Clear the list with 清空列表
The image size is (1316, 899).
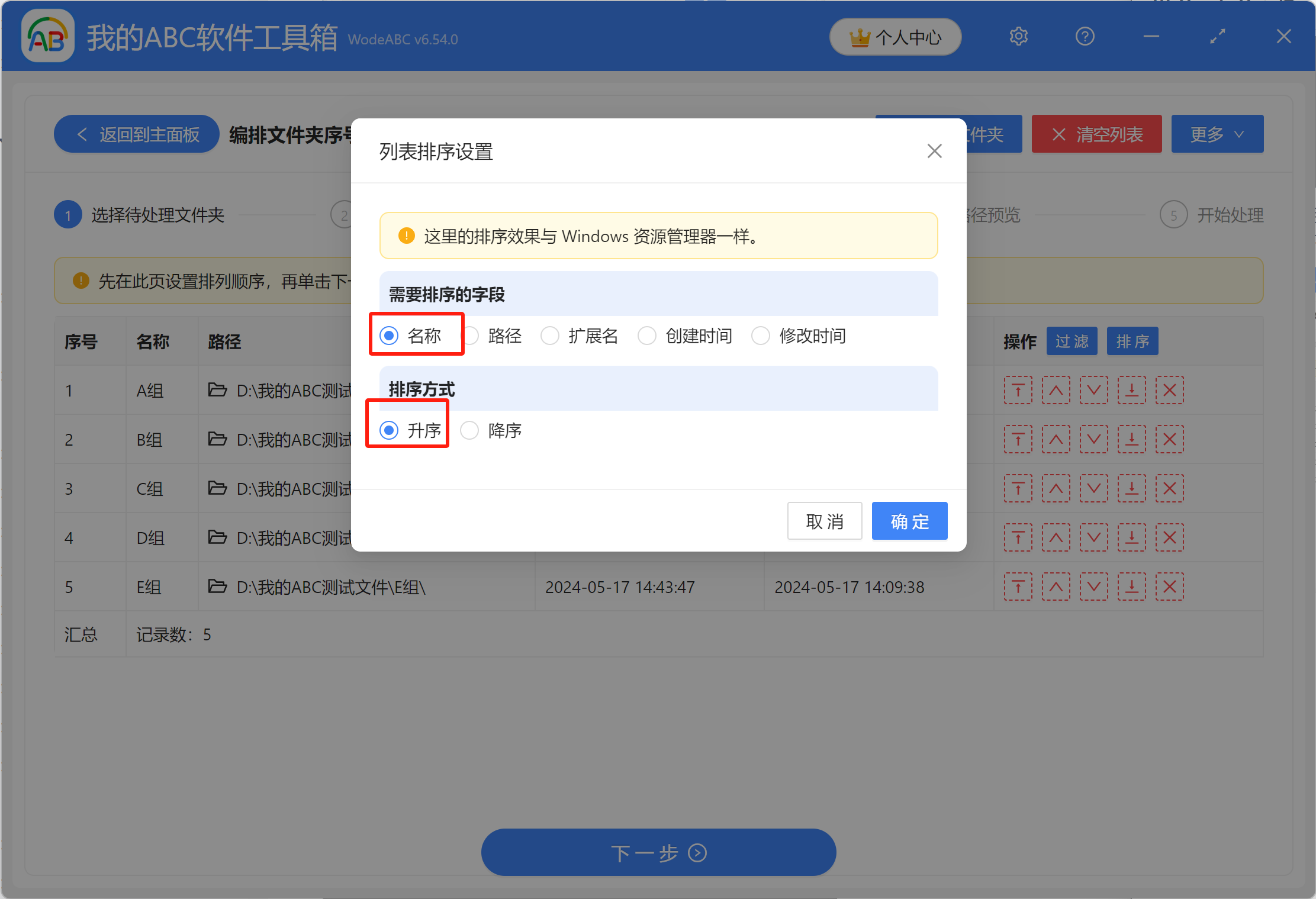pyautogui.click(x=1096, y=134)
